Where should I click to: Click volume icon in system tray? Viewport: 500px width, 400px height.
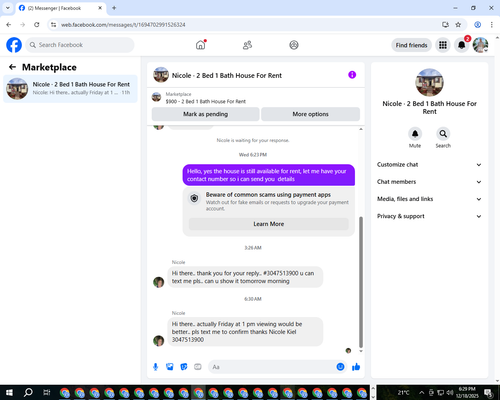(x=450, y=392)
